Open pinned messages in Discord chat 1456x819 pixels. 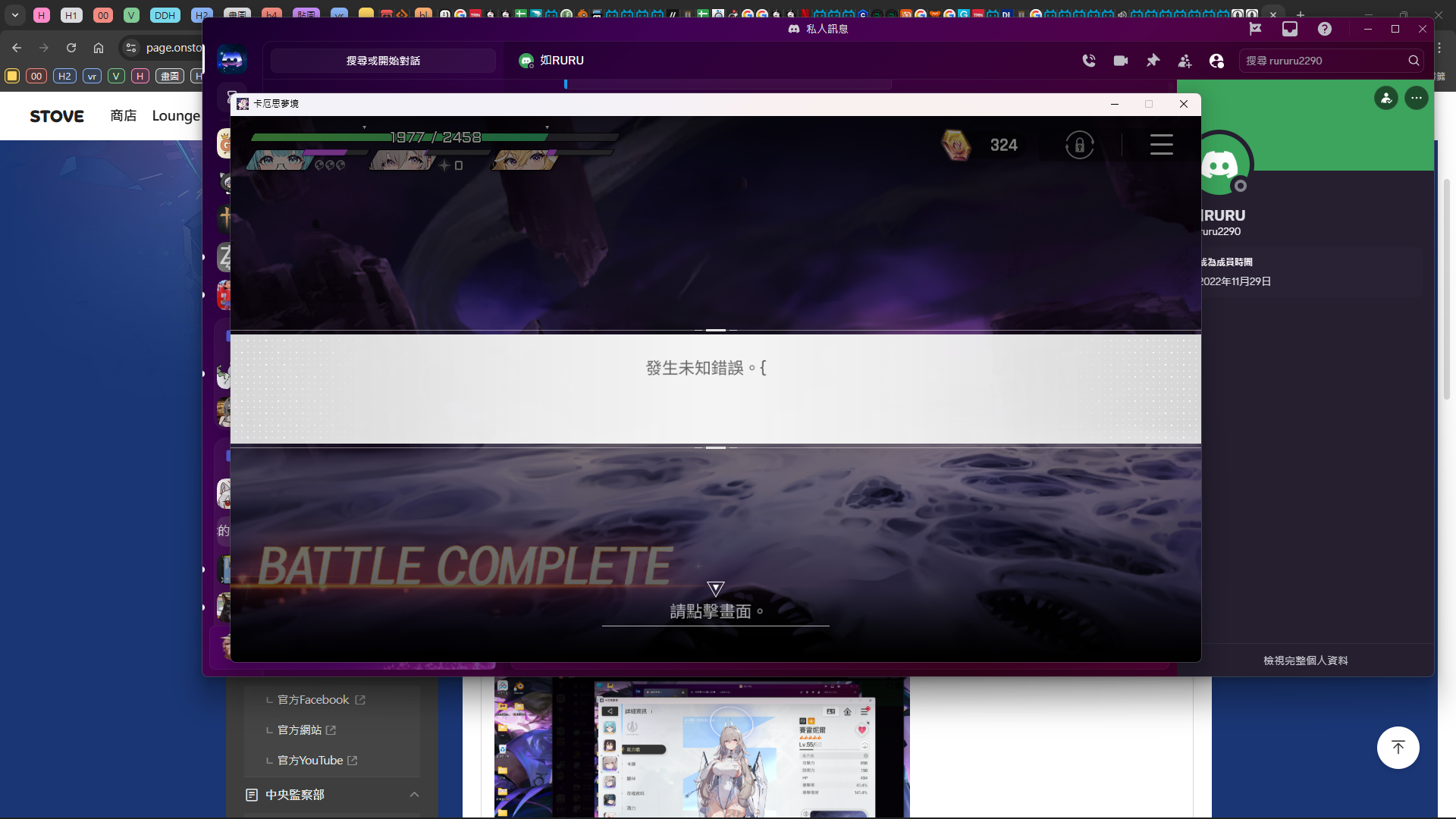click(1153, 61)
